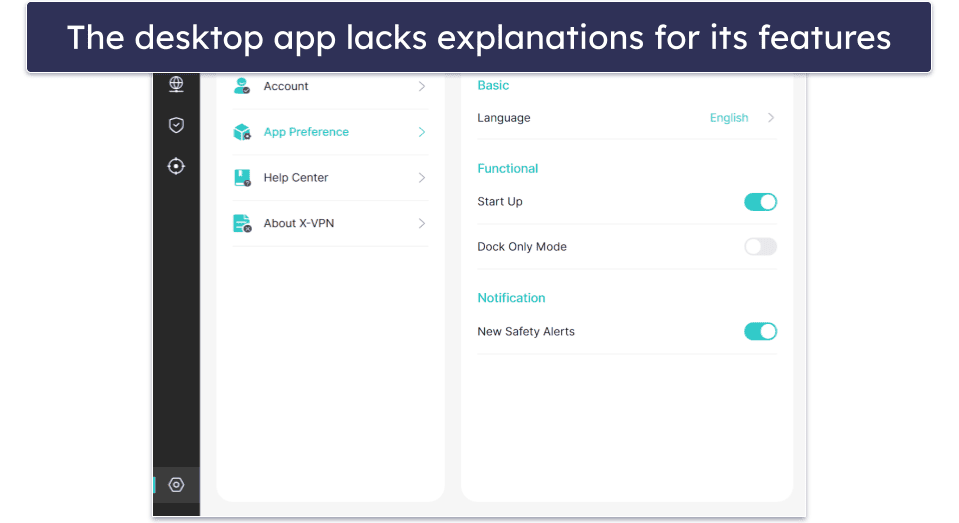This screenshot has width=959, height=523.
Task: Enable Dock Only Mode switch
Action: coord(760,247)
